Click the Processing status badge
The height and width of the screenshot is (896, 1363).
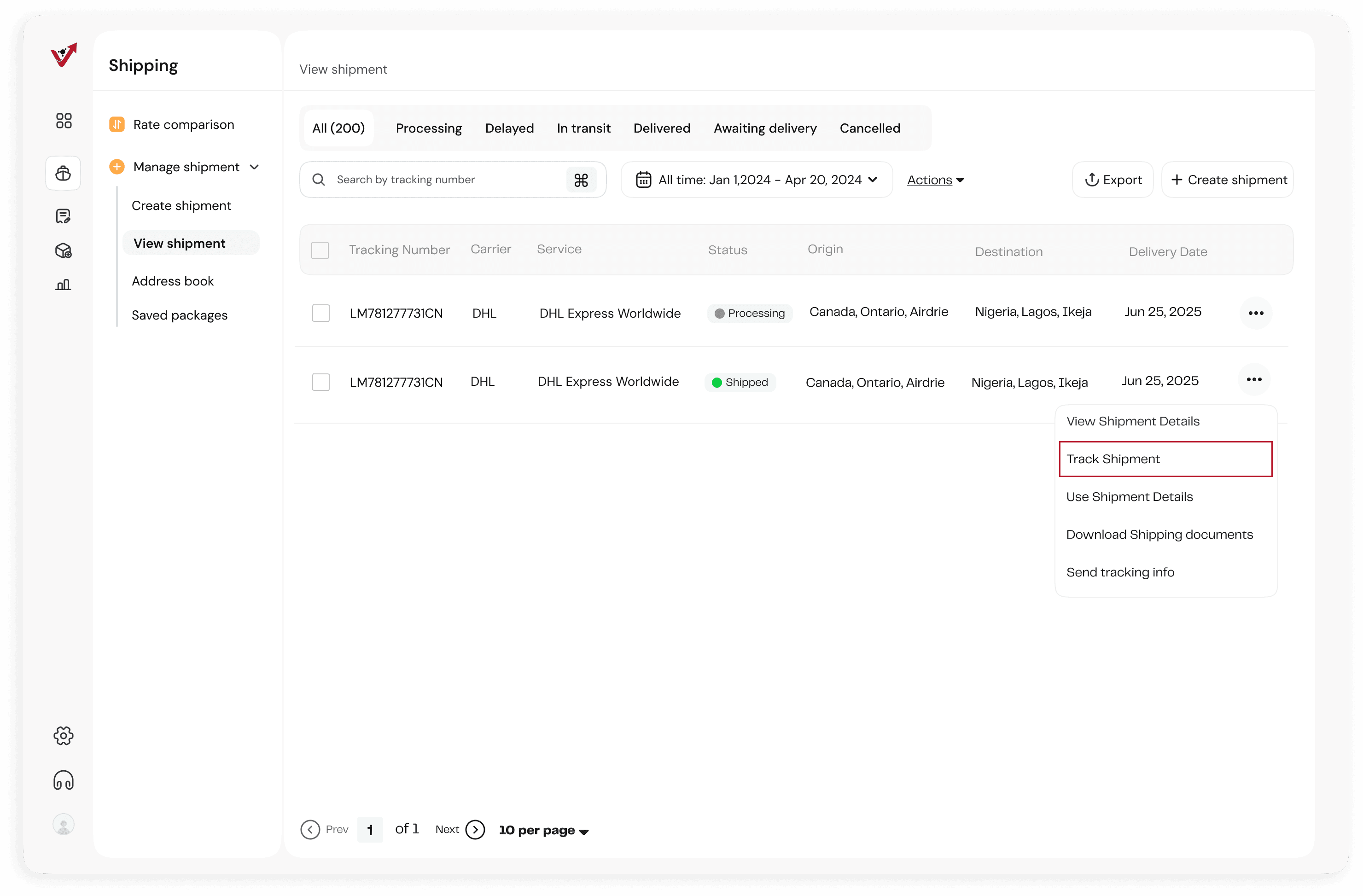pos(750,313)
